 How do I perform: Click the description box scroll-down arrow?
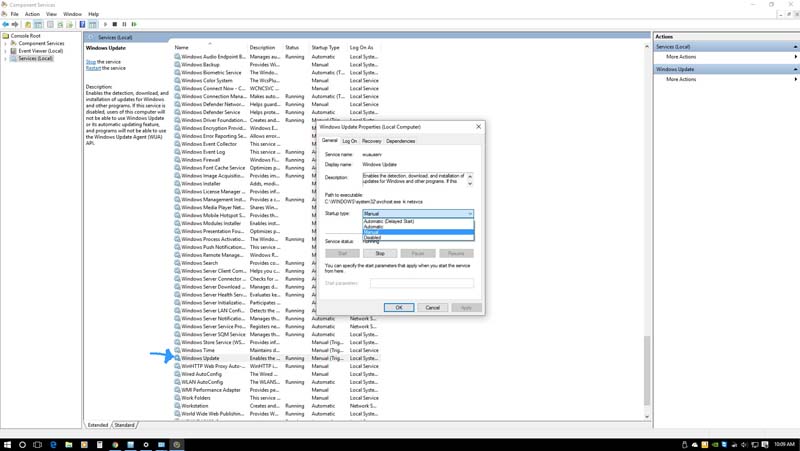tap(470, 184)
